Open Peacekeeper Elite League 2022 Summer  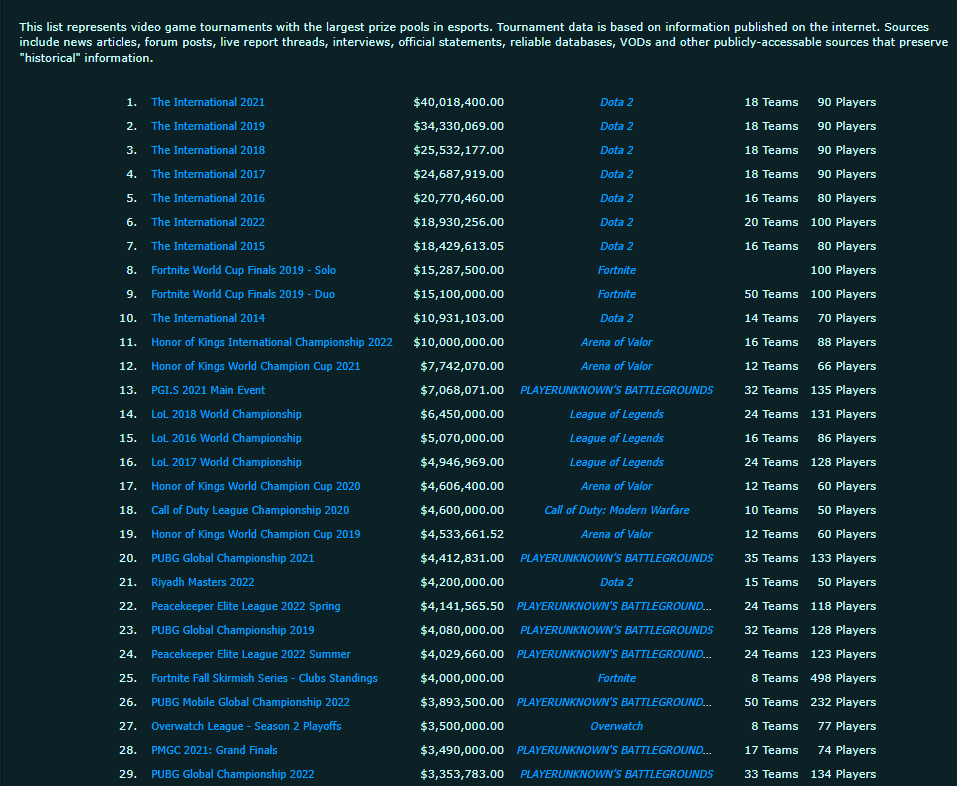click(x=251, y=654)
